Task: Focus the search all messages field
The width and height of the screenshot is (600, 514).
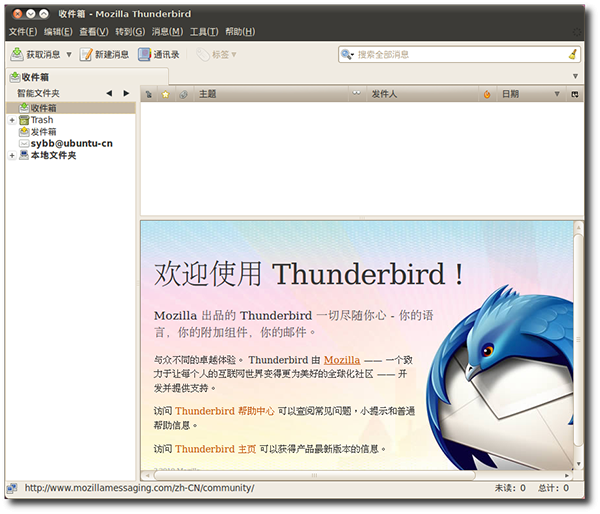Action: (x=461, y=54)
